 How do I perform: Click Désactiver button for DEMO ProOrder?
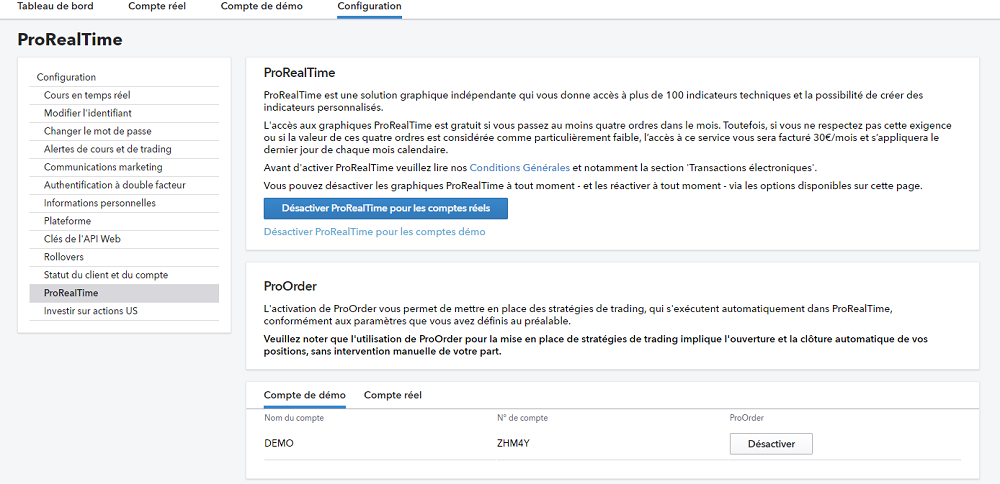click(x=770, y=444)
